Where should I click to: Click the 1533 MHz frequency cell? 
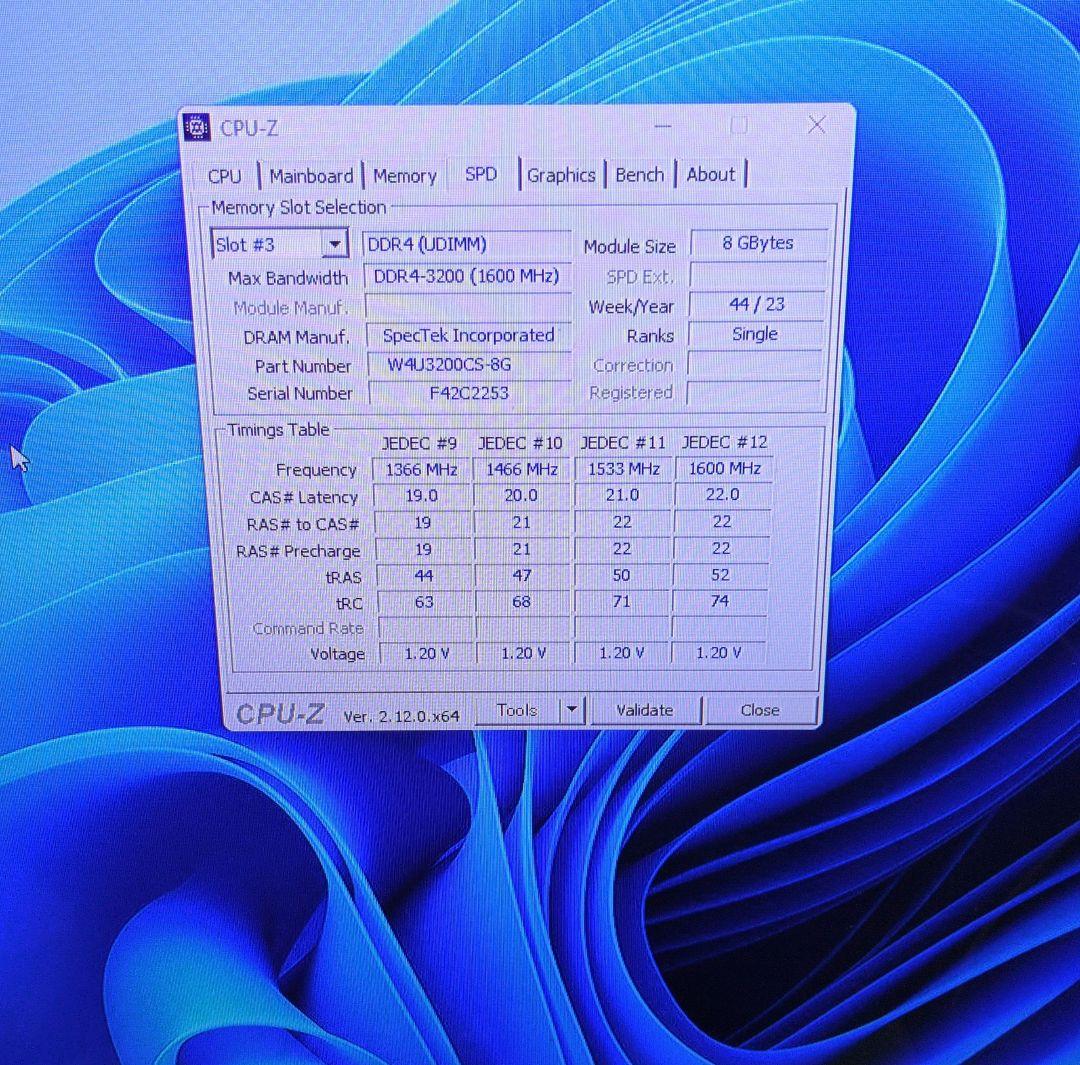pos(623,469)
